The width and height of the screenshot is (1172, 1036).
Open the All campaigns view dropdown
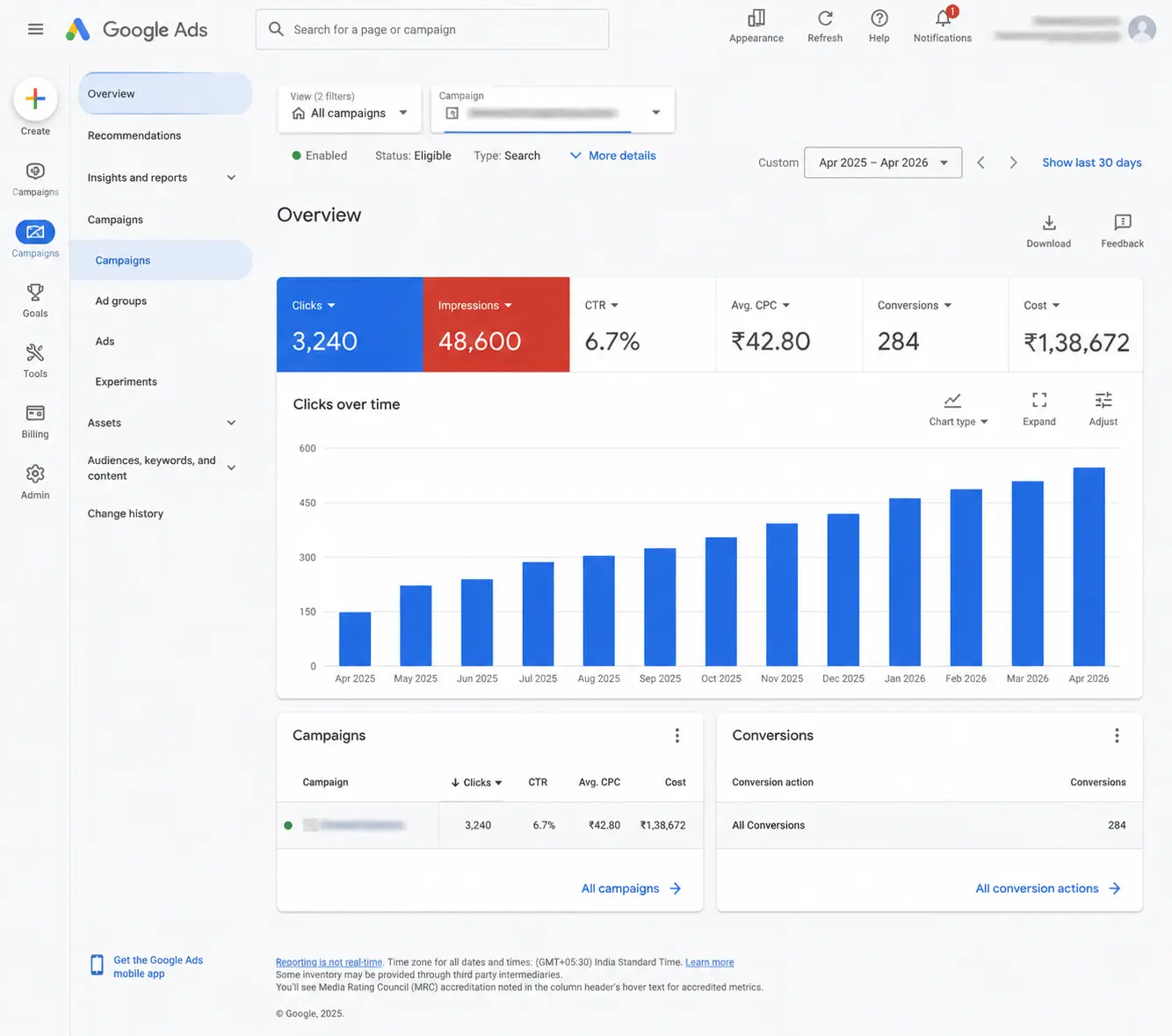coord(349,109)
